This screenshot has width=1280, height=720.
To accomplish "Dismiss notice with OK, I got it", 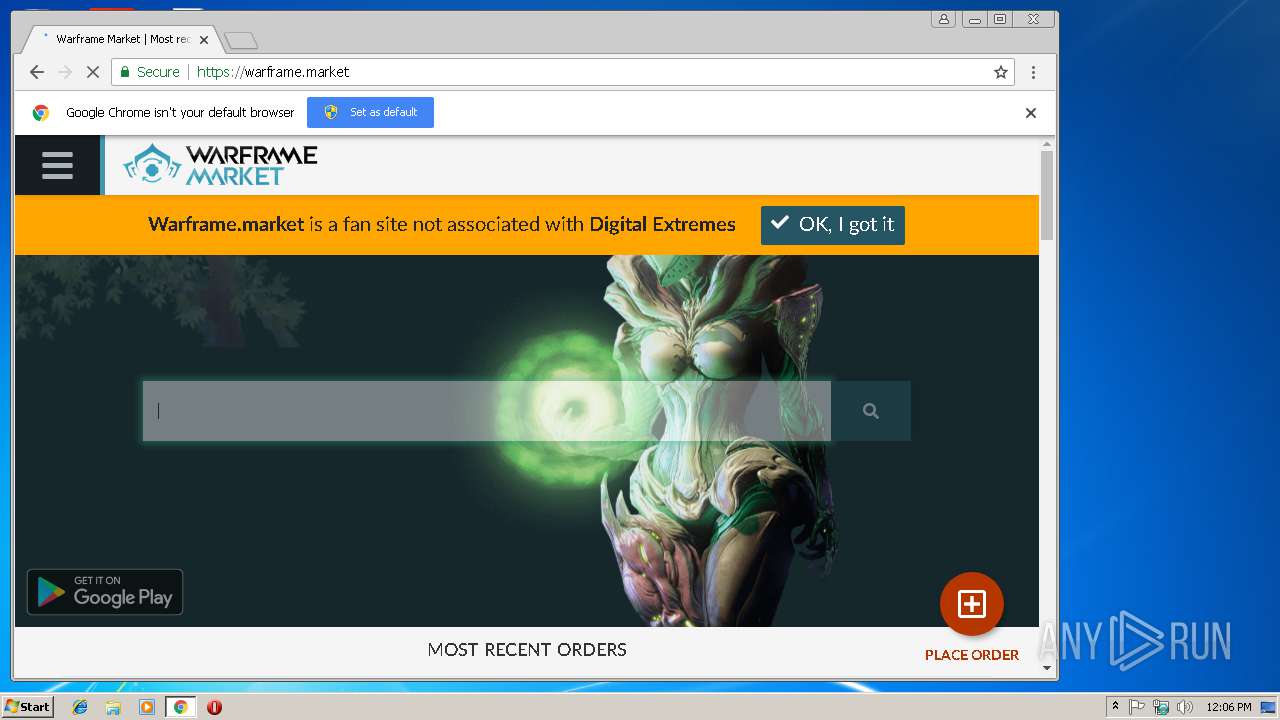I will (833, 225).
